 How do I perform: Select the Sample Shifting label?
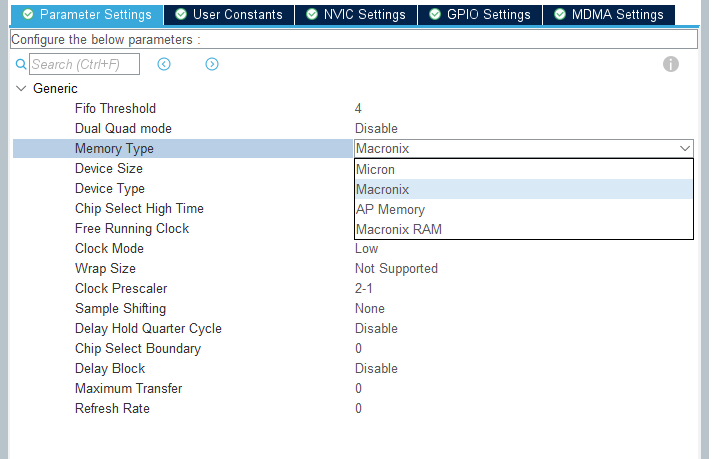click(120, 308)
